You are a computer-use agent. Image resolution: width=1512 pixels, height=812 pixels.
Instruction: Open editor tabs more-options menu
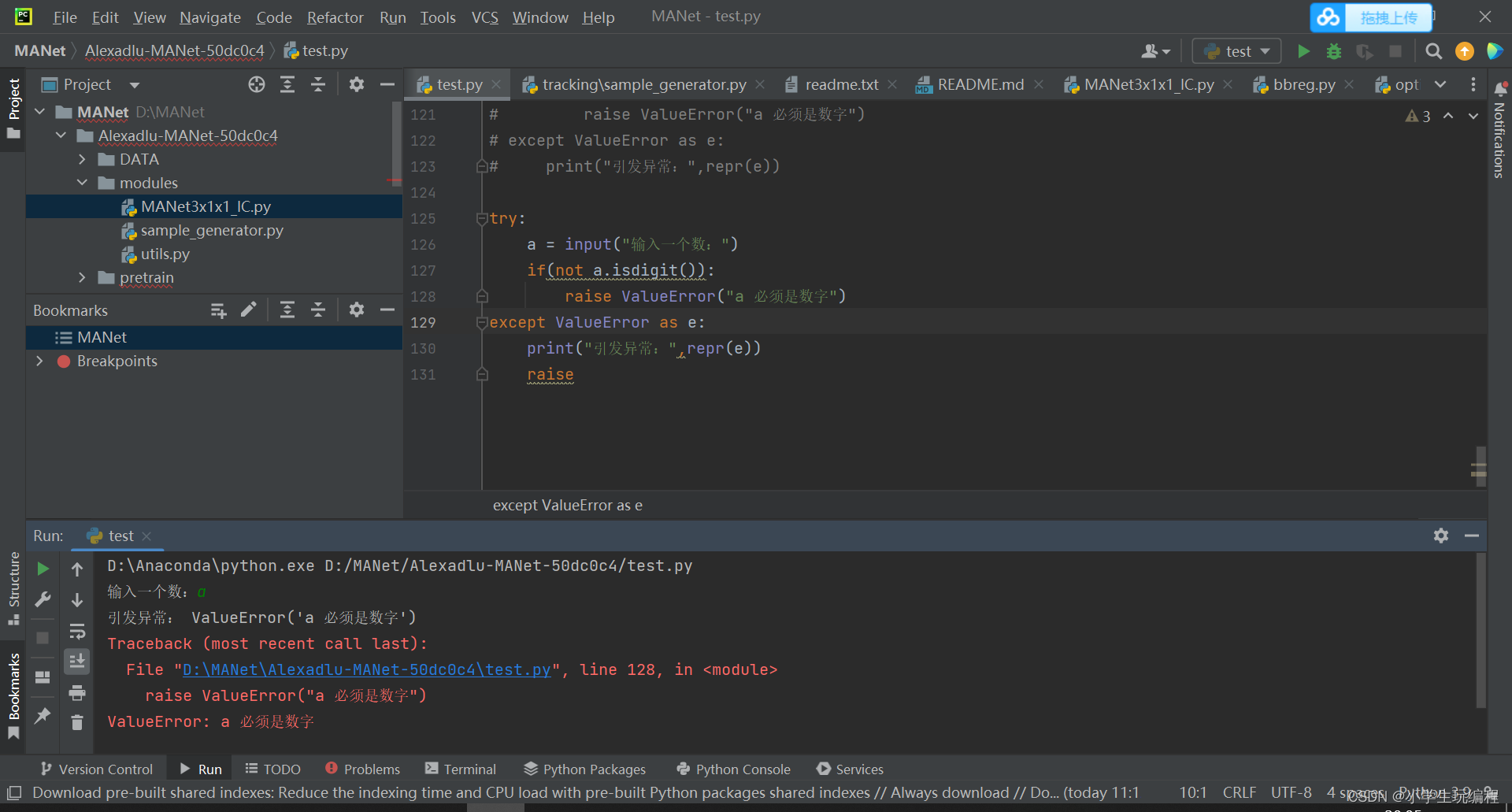pos(1473,84)
